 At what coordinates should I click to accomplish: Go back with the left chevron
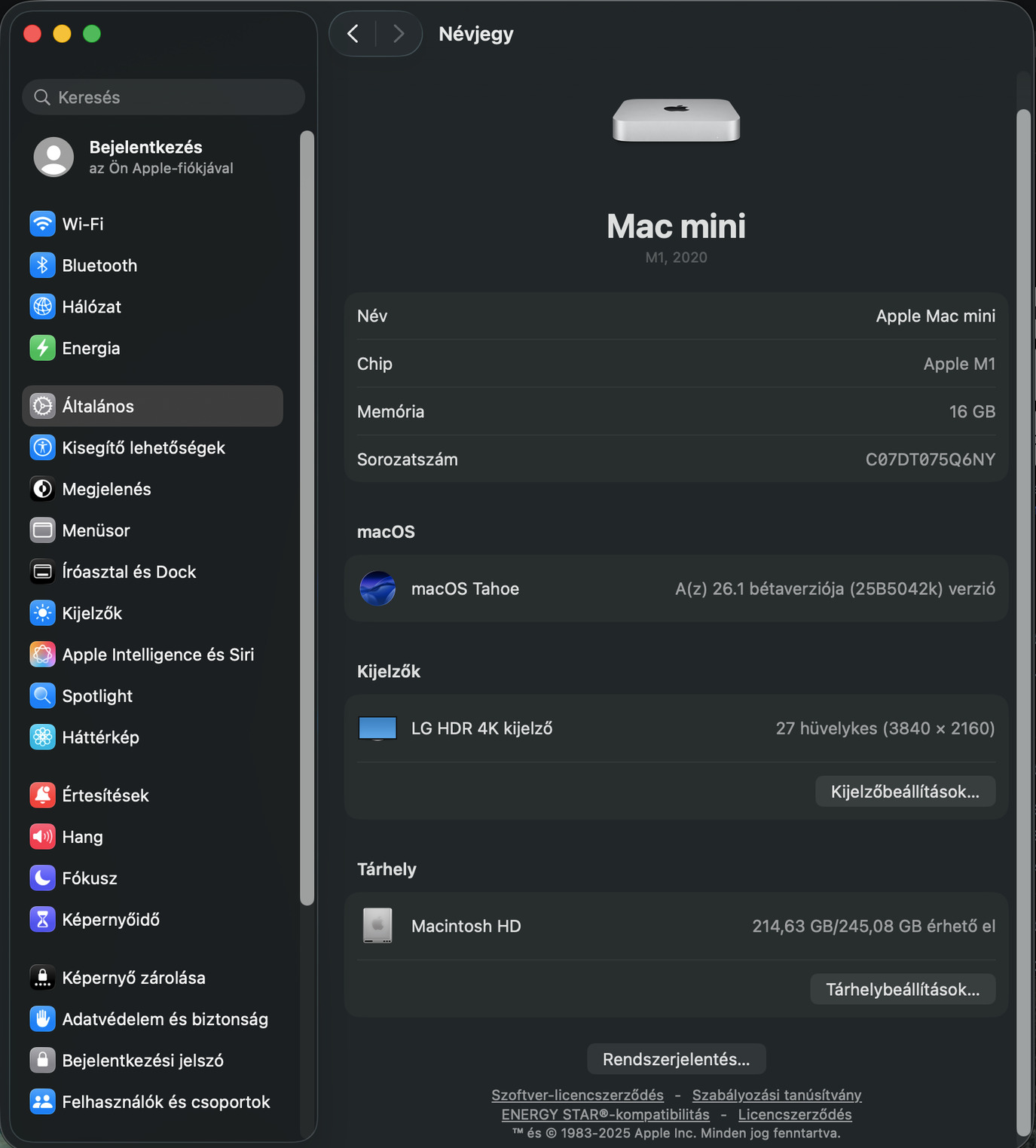(353, 34)
